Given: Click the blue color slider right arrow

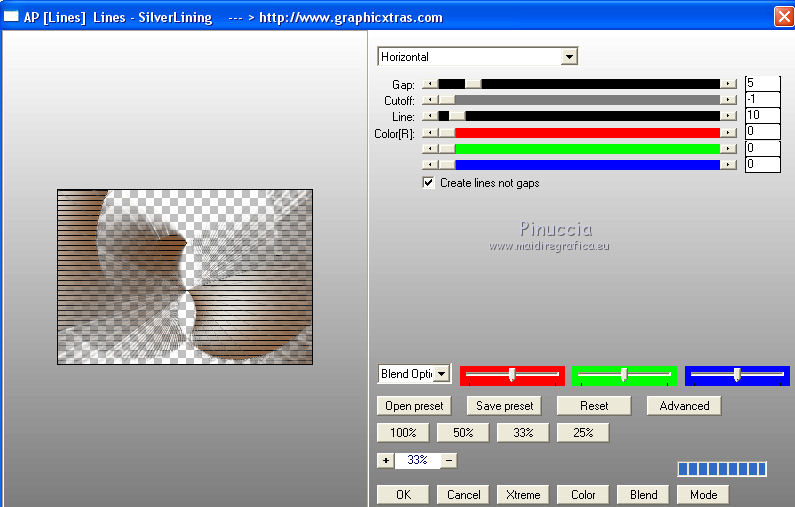Looking at the screenshot, I should pos(728,165).
